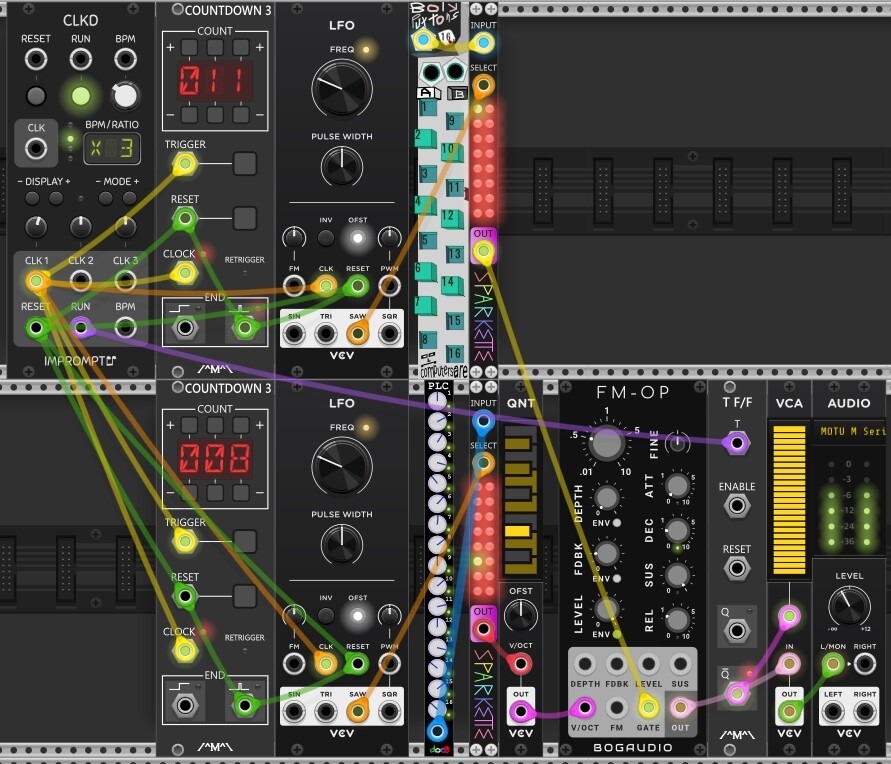
Task: Click the END gate output on Countdown showing 011
Action: tap(184, 328)
